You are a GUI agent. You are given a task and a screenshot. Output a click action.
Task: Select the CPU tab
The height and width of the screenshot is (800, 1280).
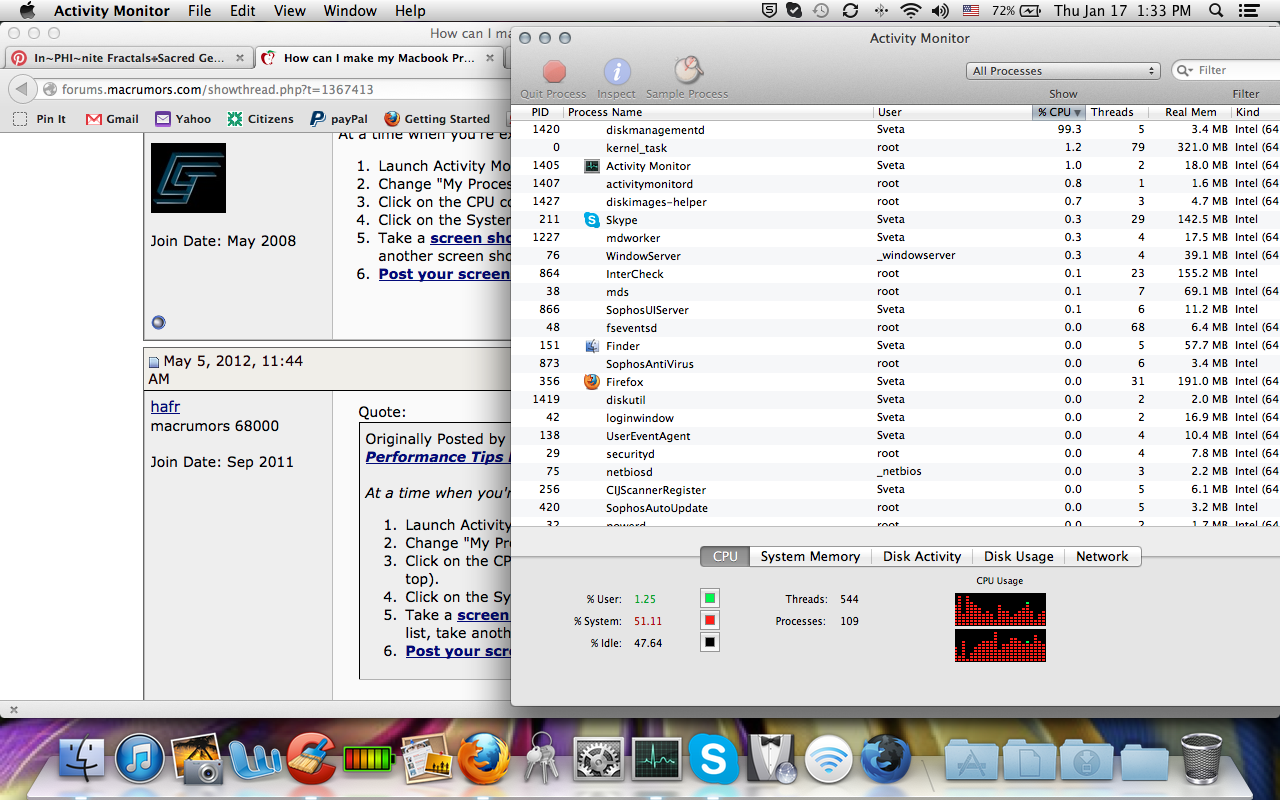pyautogui.click(x=725, y=556)
